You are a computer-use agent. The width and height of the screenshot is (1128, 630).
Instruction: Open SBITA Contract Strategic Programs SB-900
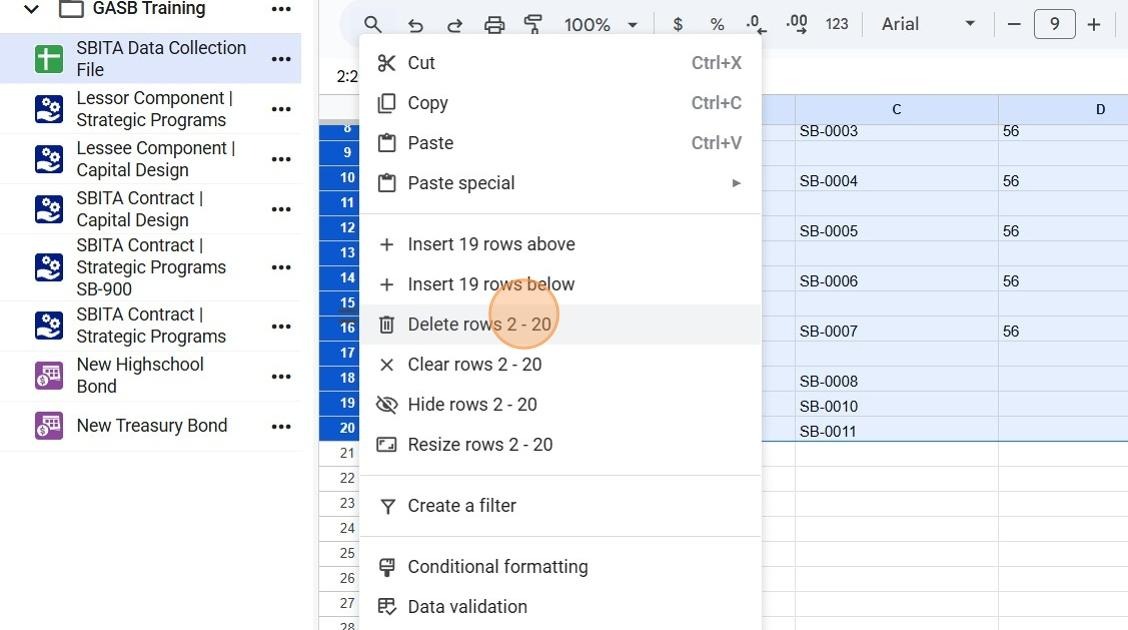(150, 267)
